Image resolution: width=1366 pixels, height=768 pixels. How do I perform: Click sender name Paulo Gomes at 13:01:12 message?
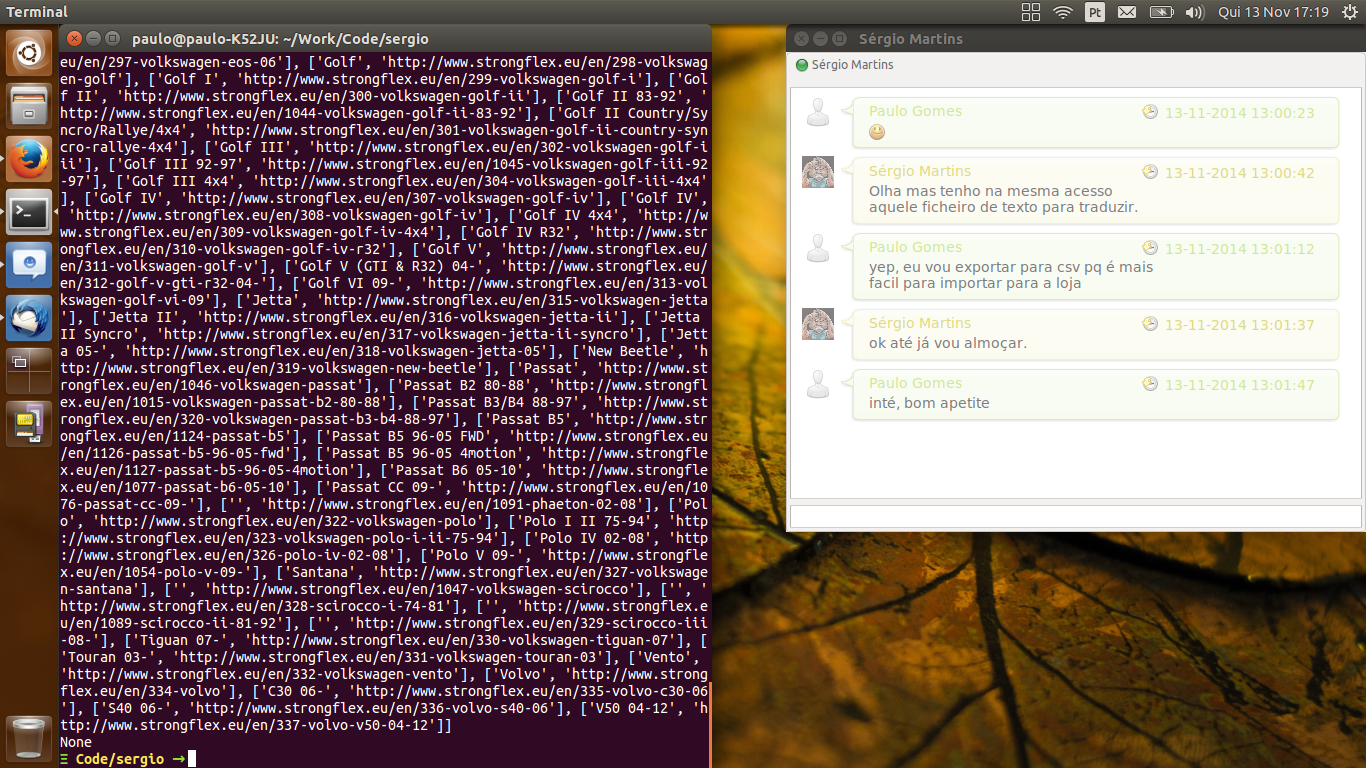tap(915, 247)
